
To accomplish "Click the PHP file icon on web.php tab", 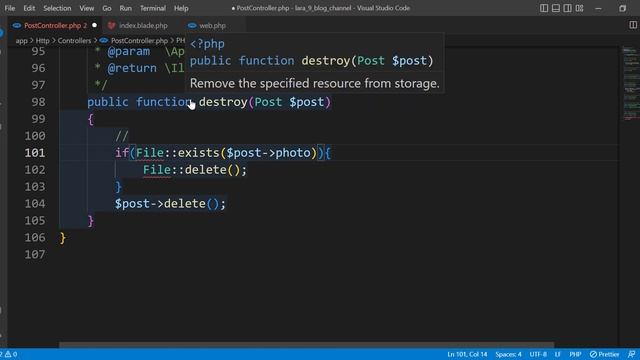I will [192, 25].
